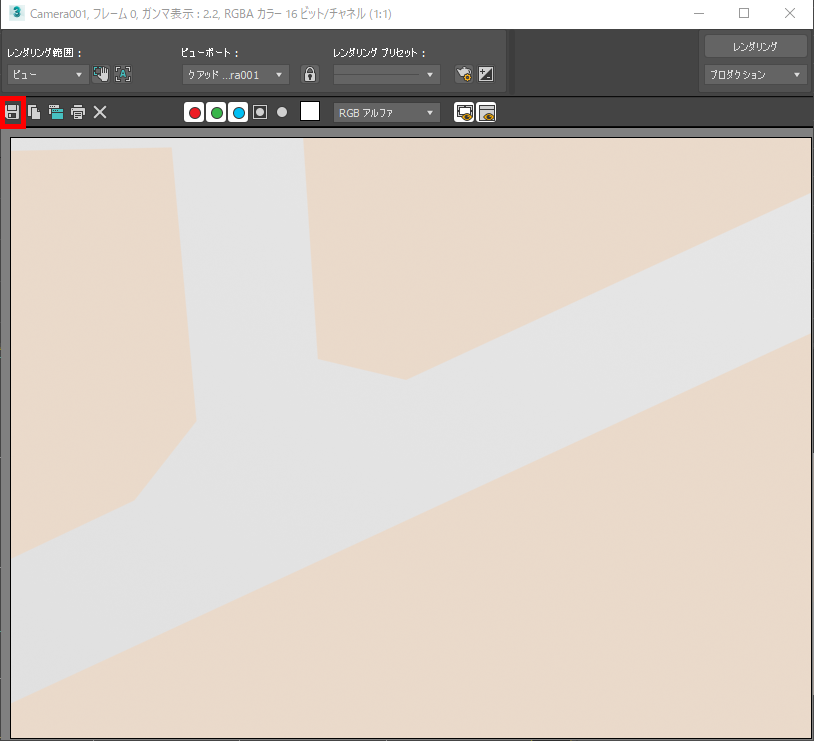Click the レンダリング button
814x741 pixels.
[755, 47]
